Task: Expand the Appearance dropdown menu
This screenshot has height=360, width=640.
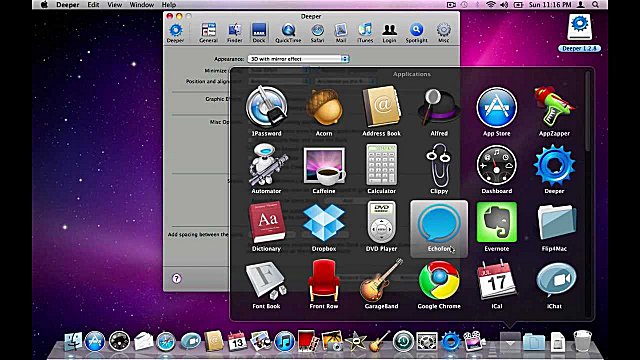Action: pyautogui.click(x=298, y=59)
